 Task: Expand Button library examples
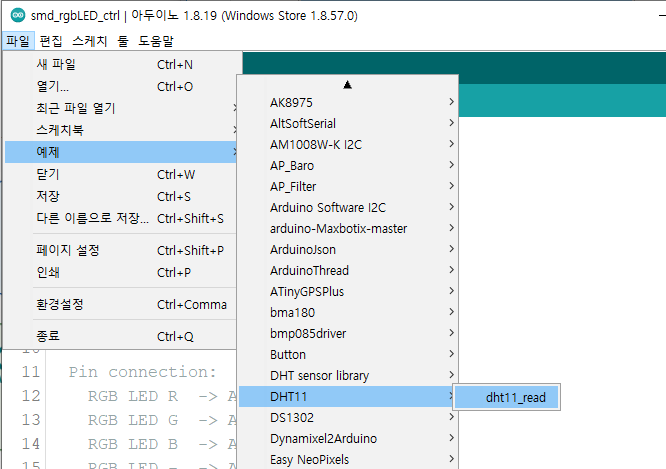pos(347,355)
